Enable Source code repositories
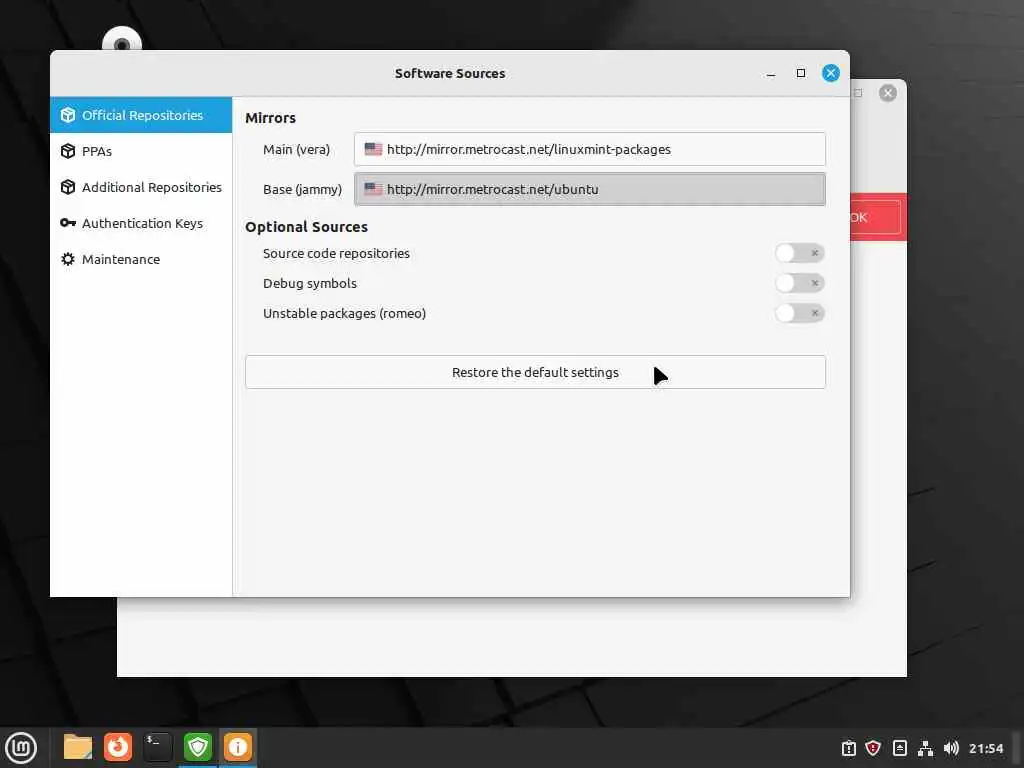 click(799, 253)
